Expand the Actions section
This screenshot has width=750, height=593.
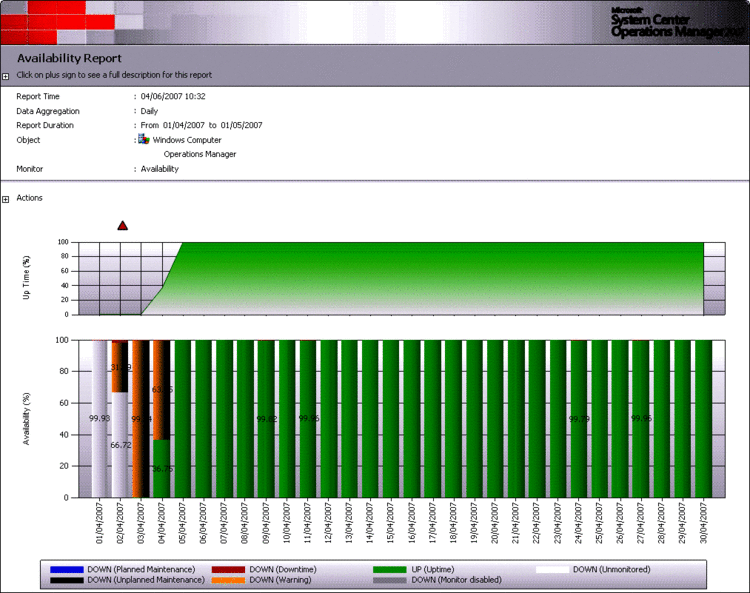point(6,199)
